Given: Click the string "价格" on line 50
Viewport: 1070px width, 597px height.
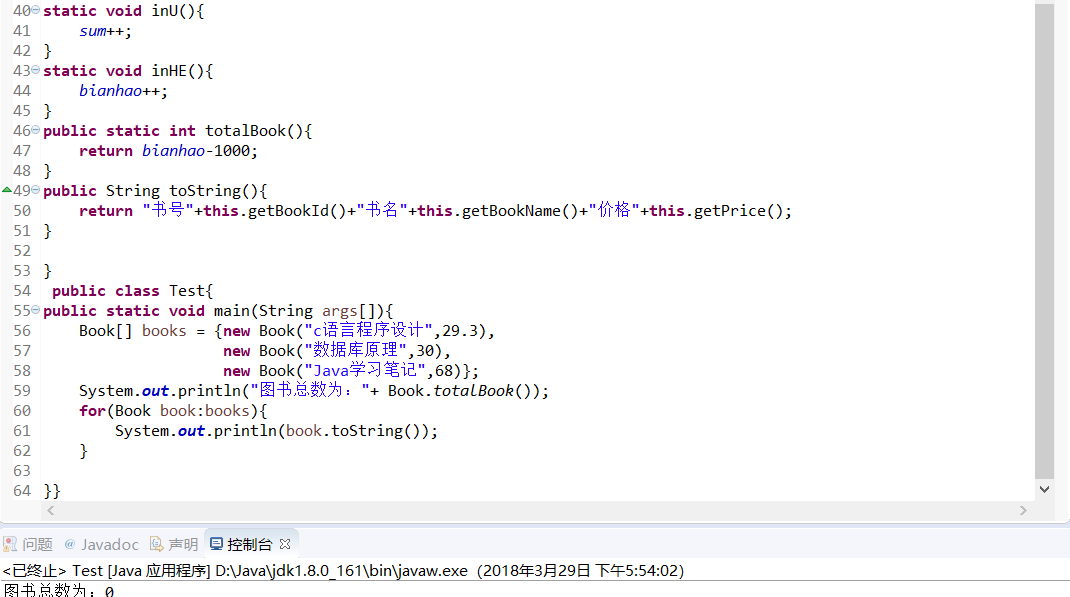Looking at the screenshot, I should (614, 210).
